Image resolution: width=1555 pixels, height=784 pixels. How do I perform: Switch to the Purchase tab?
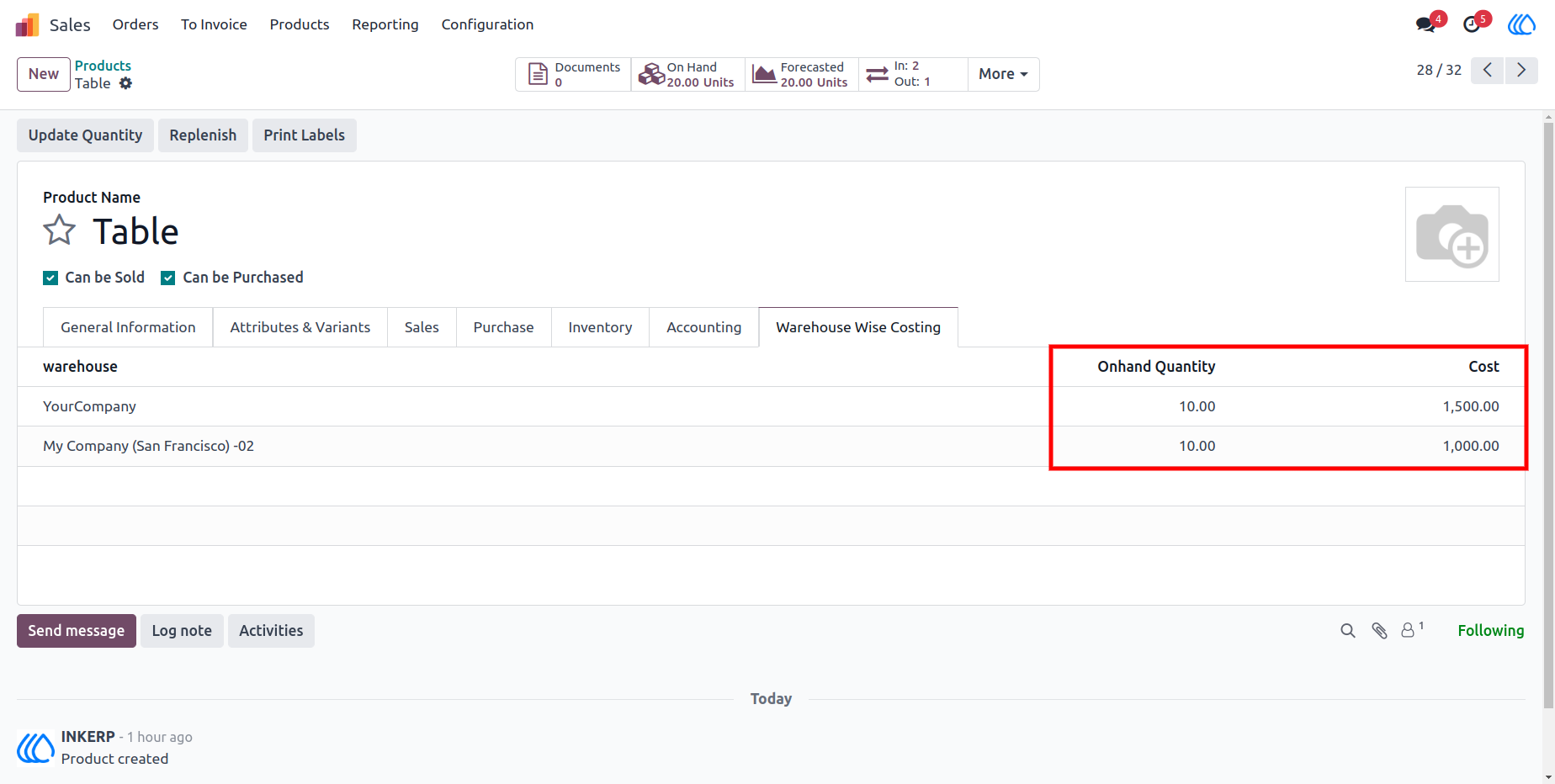(503, 327)
